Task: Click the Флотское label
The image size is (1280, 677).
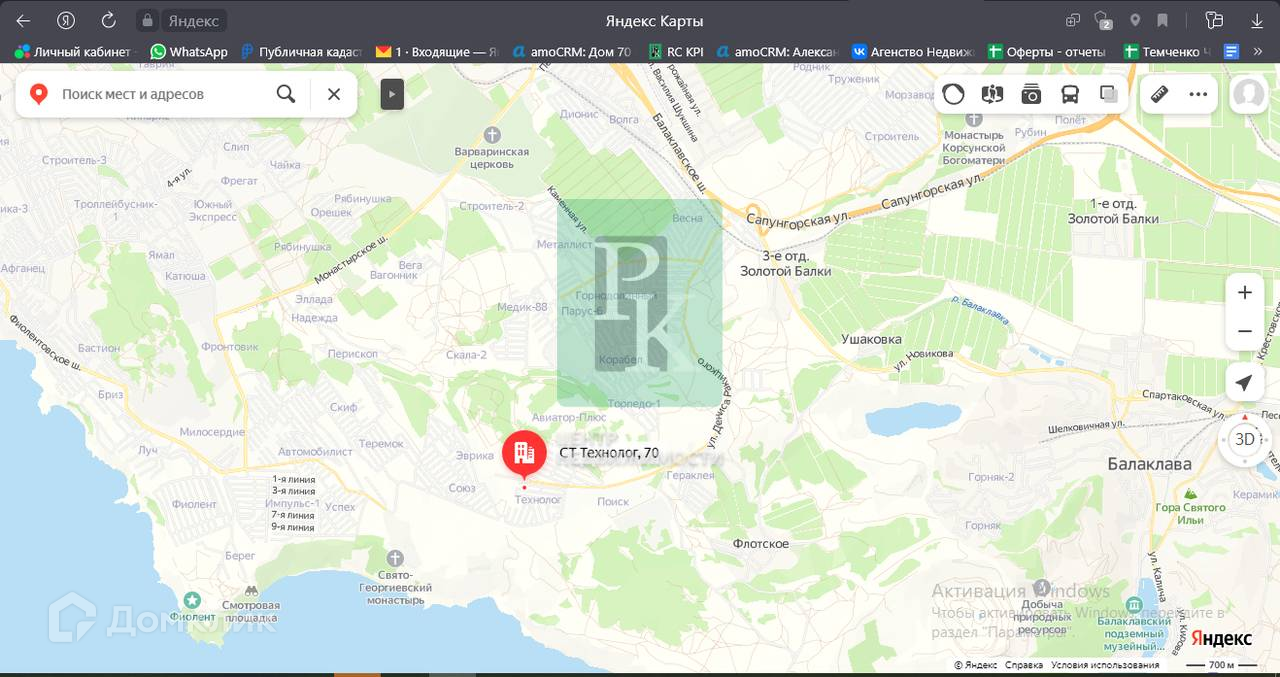Action: [x=760, y=544]
